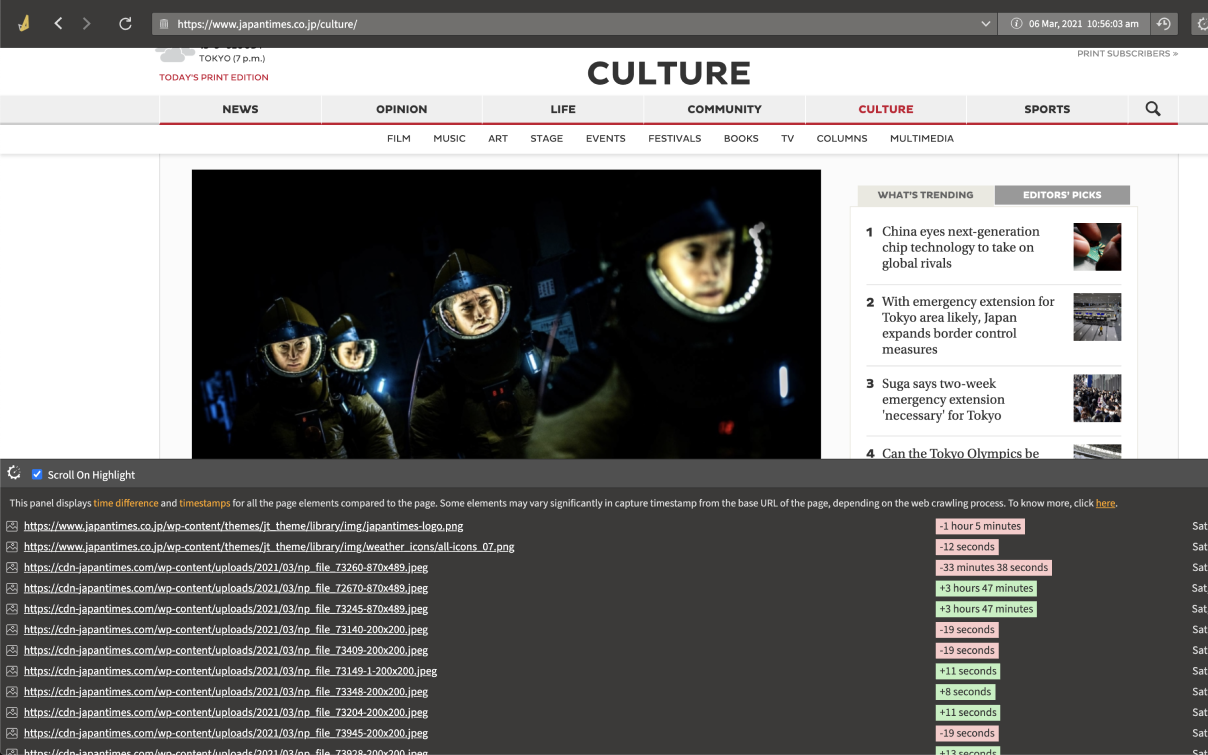Open the LIFE section tab
The width and height of the screenshot is (1208, 755).
[563, 109]
